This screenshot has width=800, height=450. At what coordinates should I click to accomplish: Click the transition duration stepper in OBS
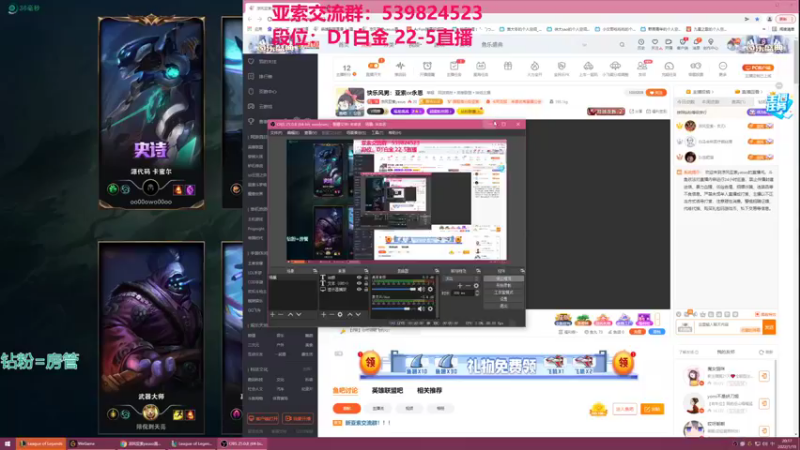coord(477,293)
